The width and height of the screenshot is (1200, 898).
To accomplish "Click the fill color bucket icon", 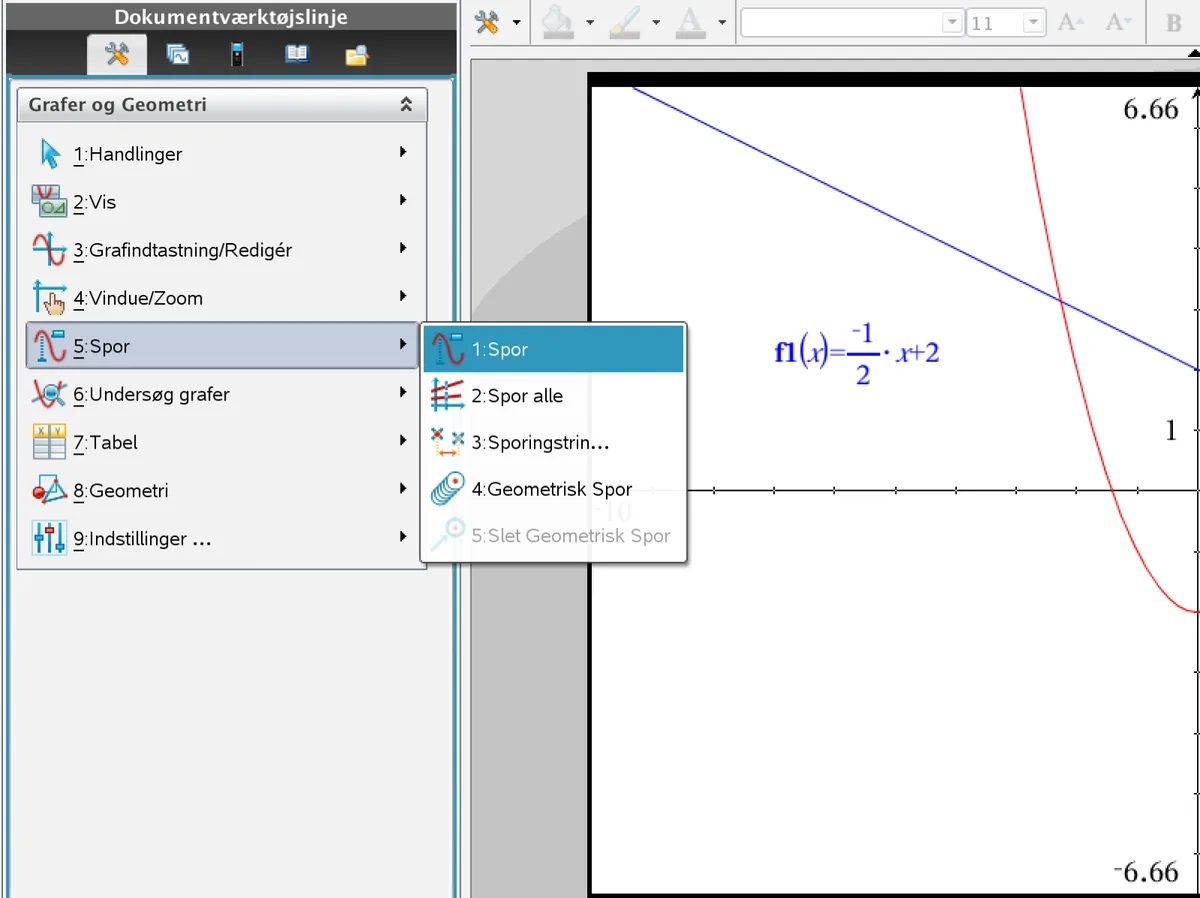I will 558,22.
